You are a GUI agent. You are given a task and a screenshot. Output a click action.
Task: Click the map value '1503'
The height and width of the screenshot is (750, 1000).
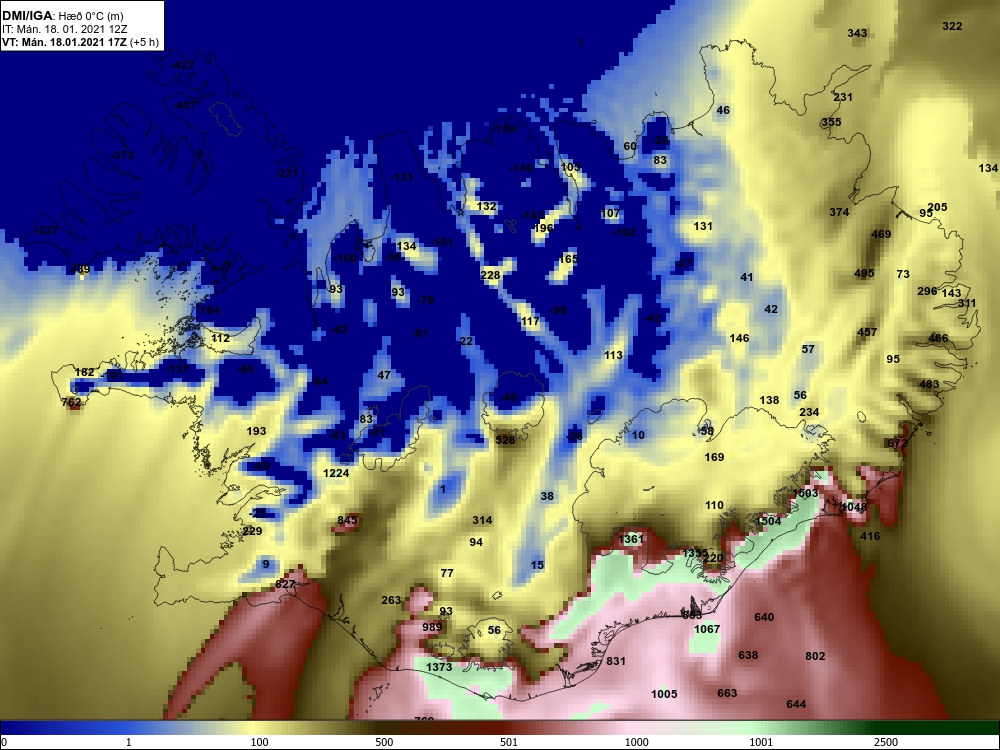coord(805,494)
